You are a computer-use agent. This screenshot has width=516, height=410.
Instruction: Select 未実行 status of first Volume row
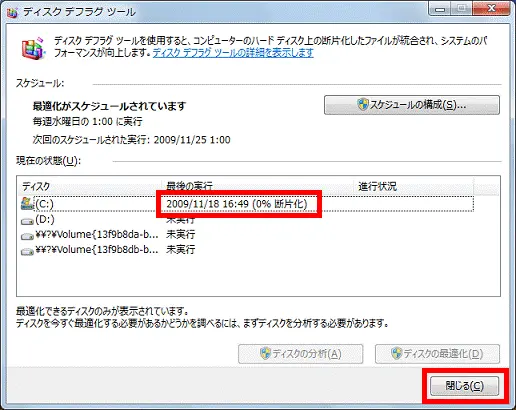pyautogui.click(x=180, y=234)
